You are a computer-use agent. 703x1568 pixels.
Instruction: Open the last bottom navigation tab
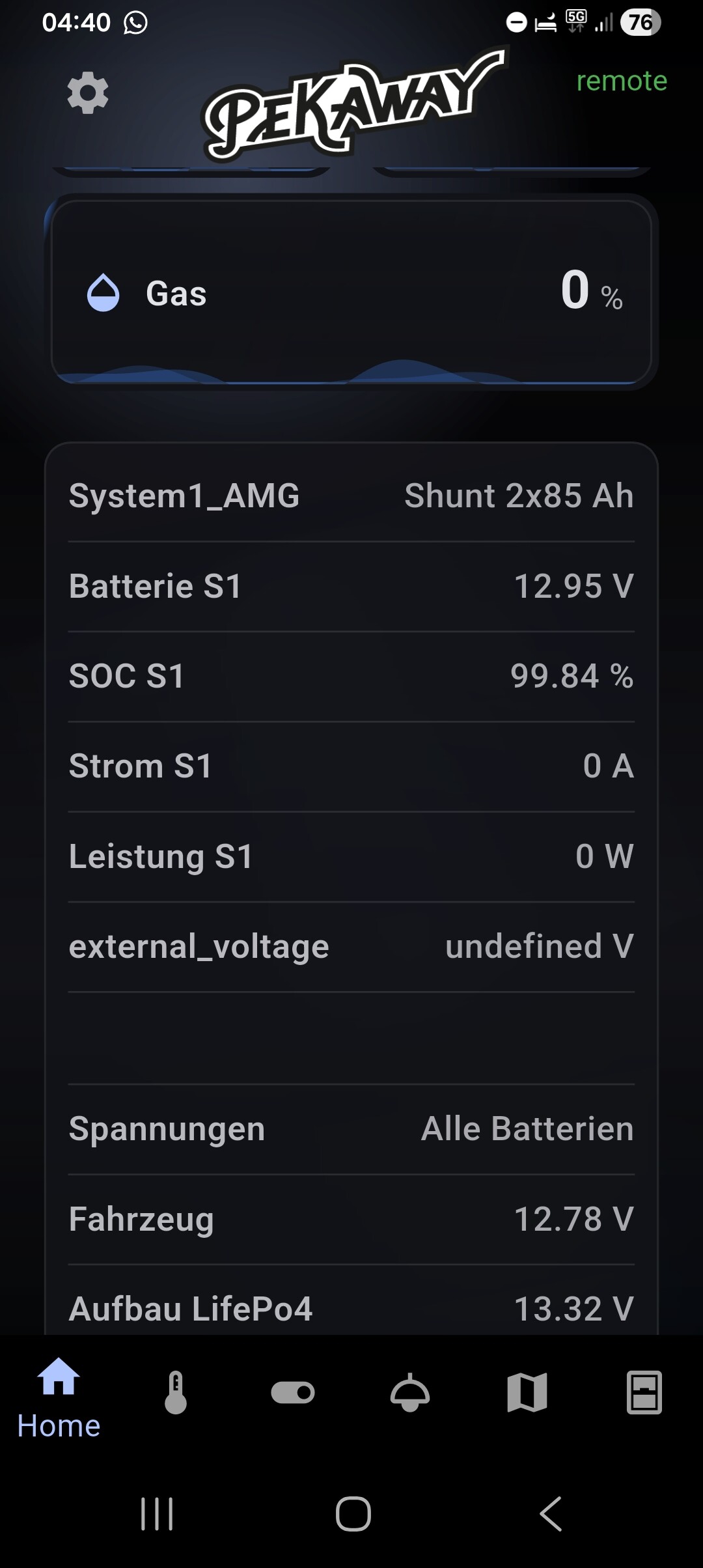coord(644,1393)
